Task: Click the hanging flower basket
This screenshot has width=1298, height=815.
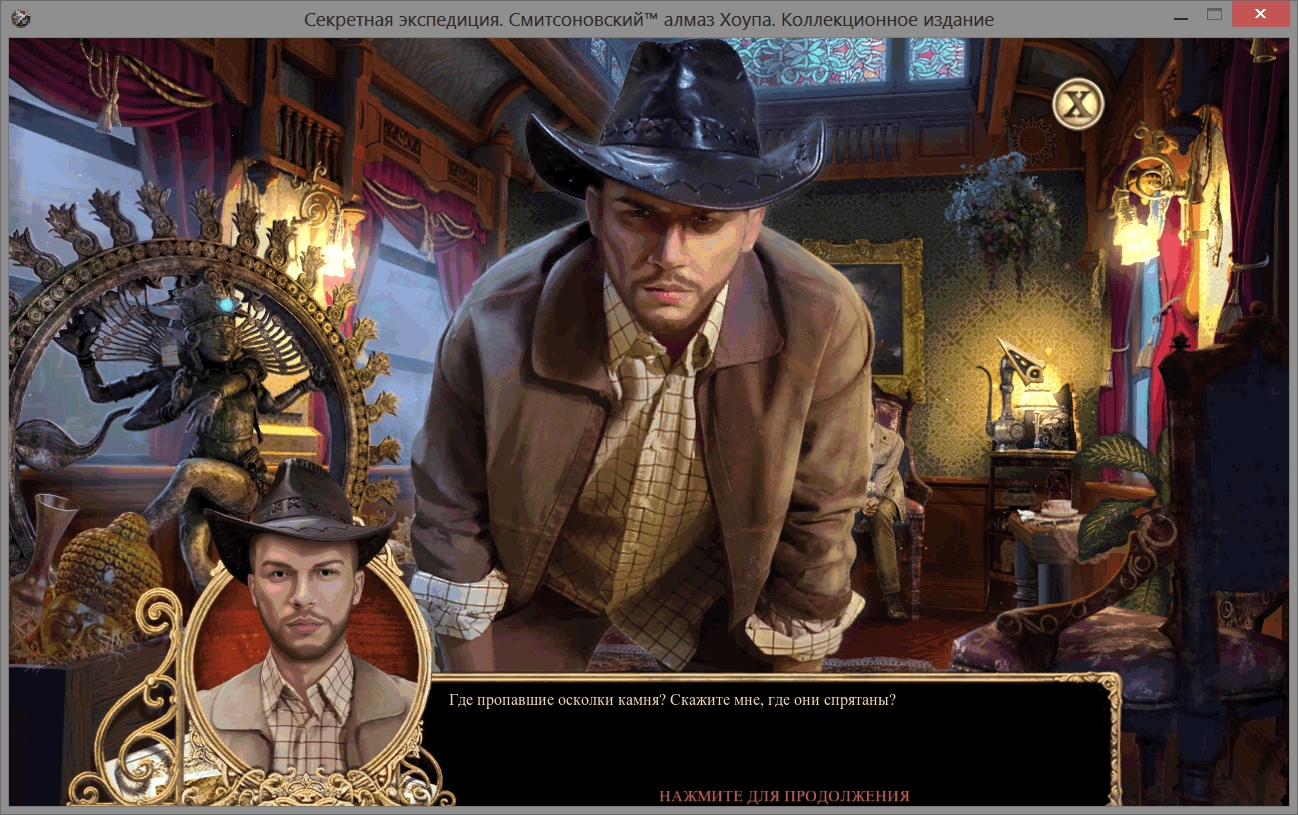Action: point(1003,215)
